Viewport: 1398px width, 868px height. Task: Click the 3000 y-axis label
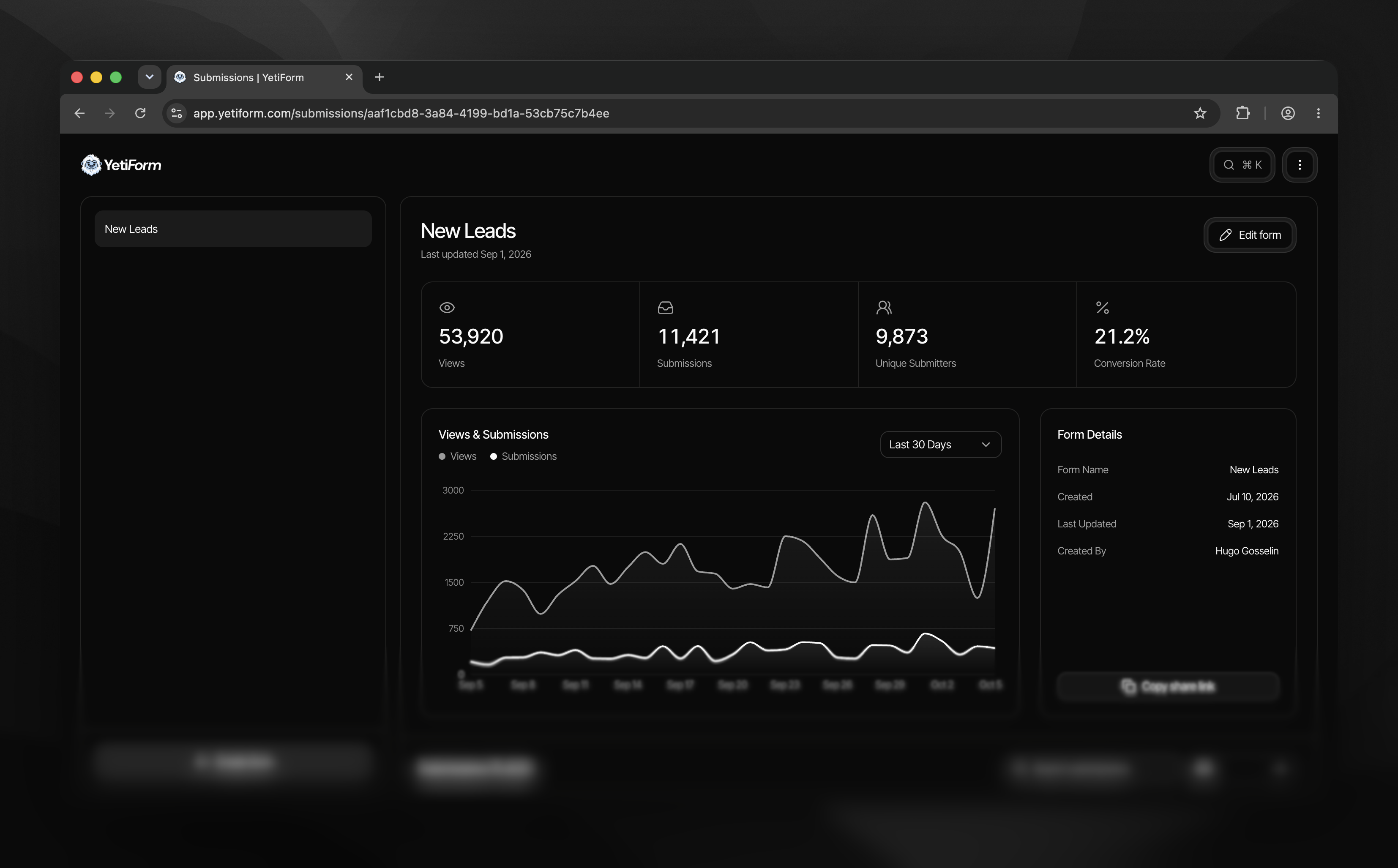(x=453, y=490)
